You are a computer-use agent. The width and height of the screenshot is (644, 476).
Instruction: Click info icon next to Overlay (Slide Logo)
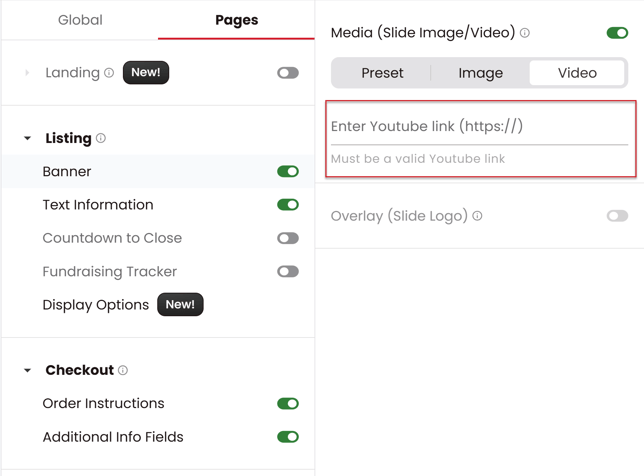tap(477, 216)
